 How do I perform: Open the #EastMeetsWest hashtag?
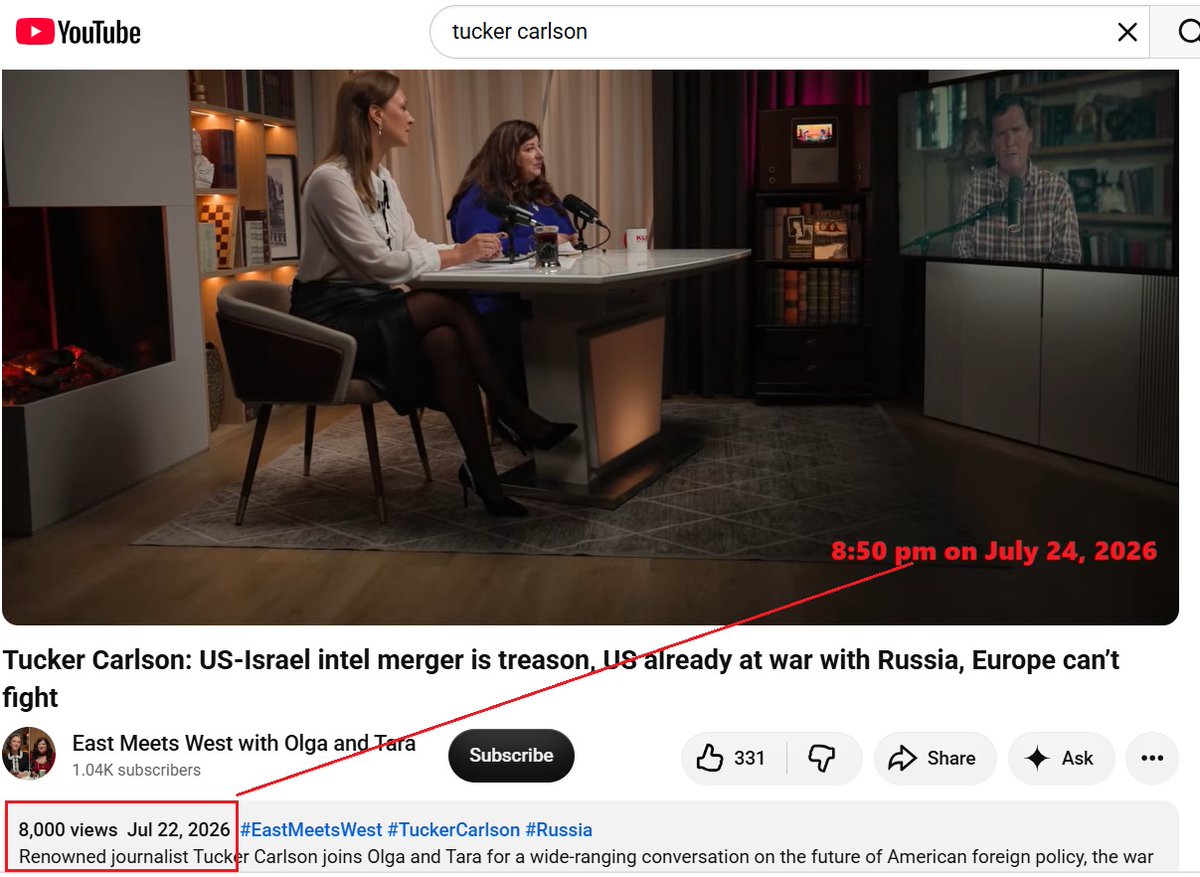pyautogui.click(x=311, y=830)
